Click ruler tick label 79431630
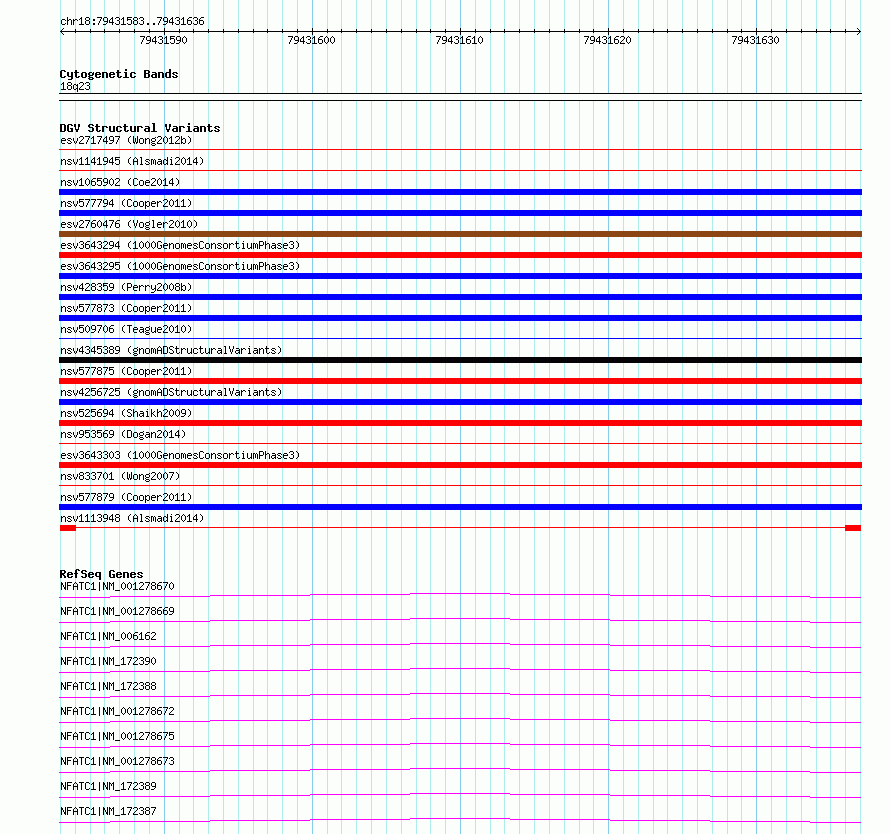The image size is (890, 834). coord(755,40)
